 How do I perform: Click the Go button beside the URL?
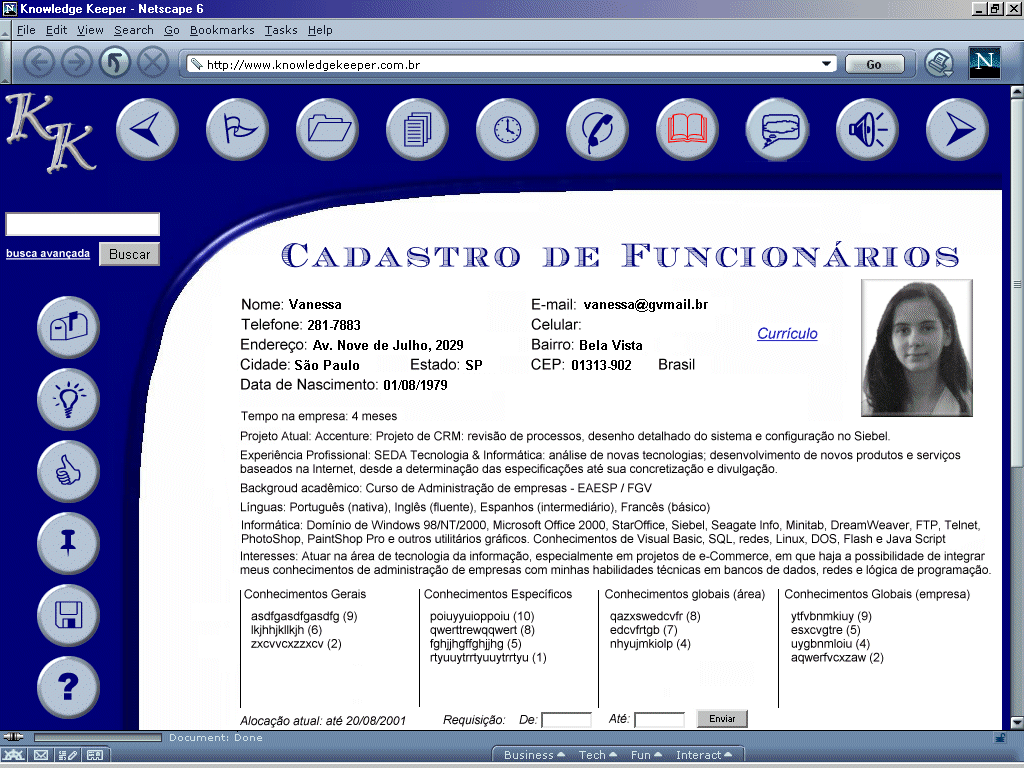[874, 64]
